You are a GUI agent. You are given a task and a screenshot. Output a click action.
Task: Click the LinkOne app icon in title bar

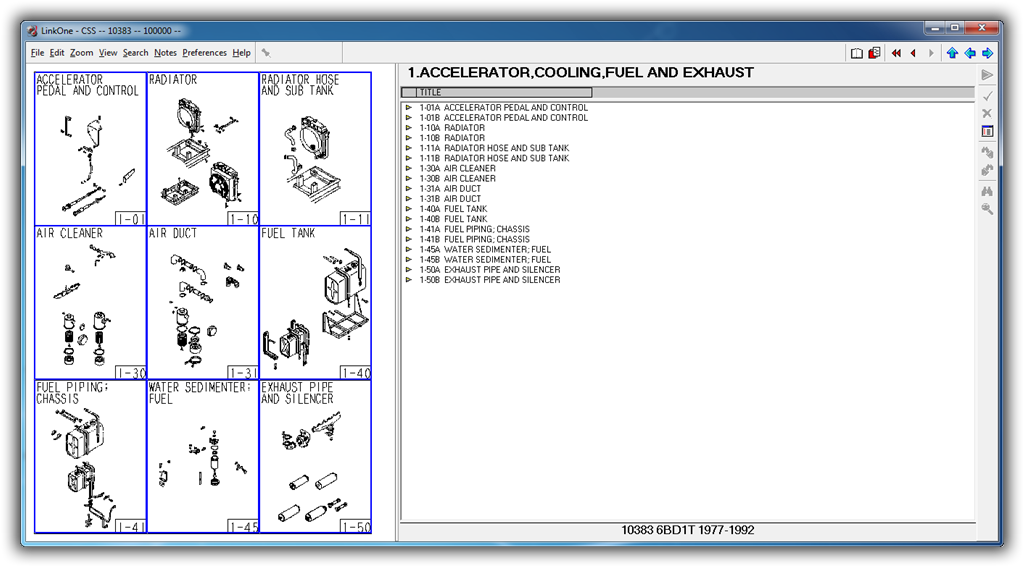pyautogui.click(x=32, y=31)
